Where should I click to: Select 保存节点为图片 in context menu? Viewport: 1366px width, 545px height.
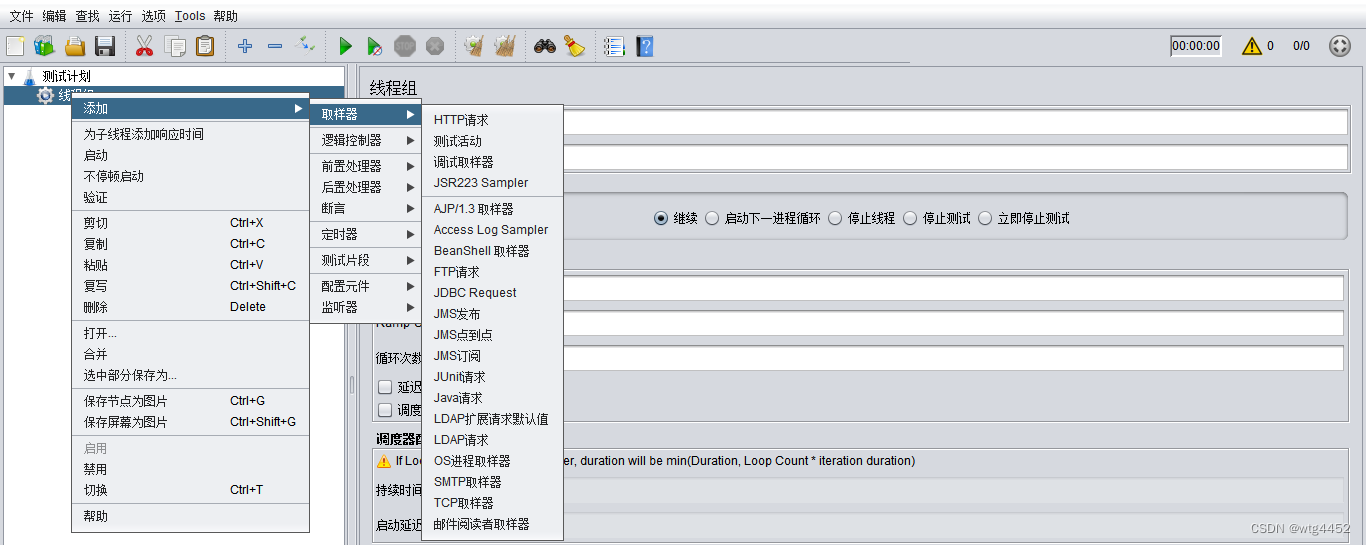pos(190,401)
